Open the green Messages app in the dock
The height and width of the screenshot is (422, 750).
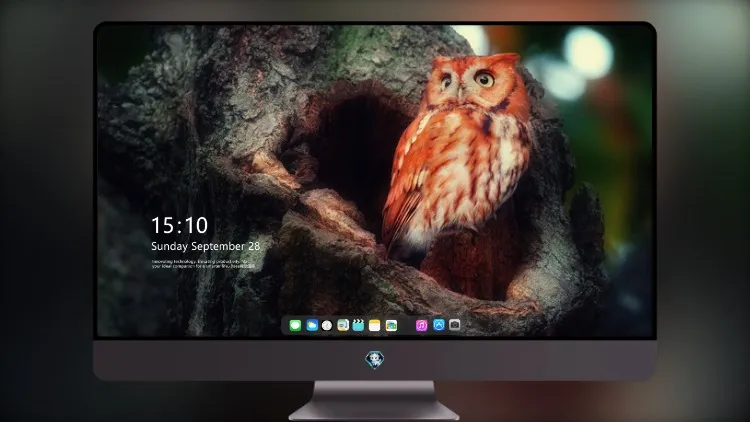pyautogui.click(x=295, y=325)
